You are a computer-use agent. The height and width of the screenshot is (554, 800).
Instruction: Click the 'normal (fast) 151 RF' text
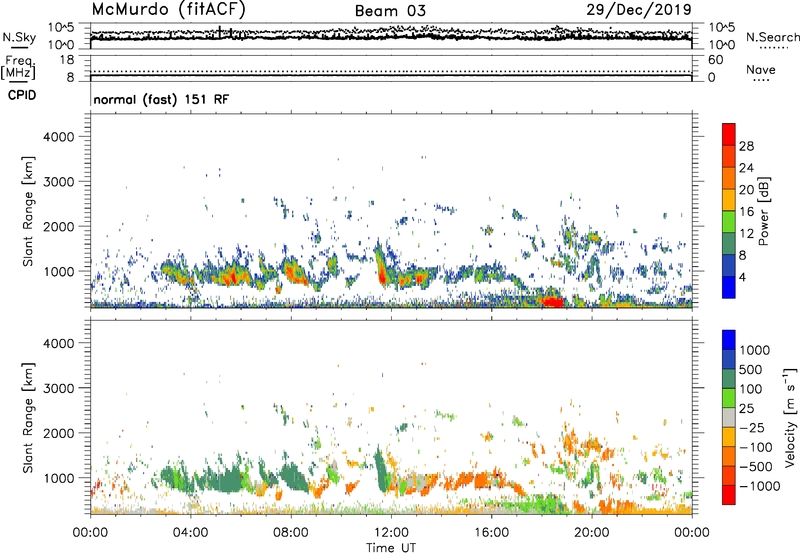(161, 99)
